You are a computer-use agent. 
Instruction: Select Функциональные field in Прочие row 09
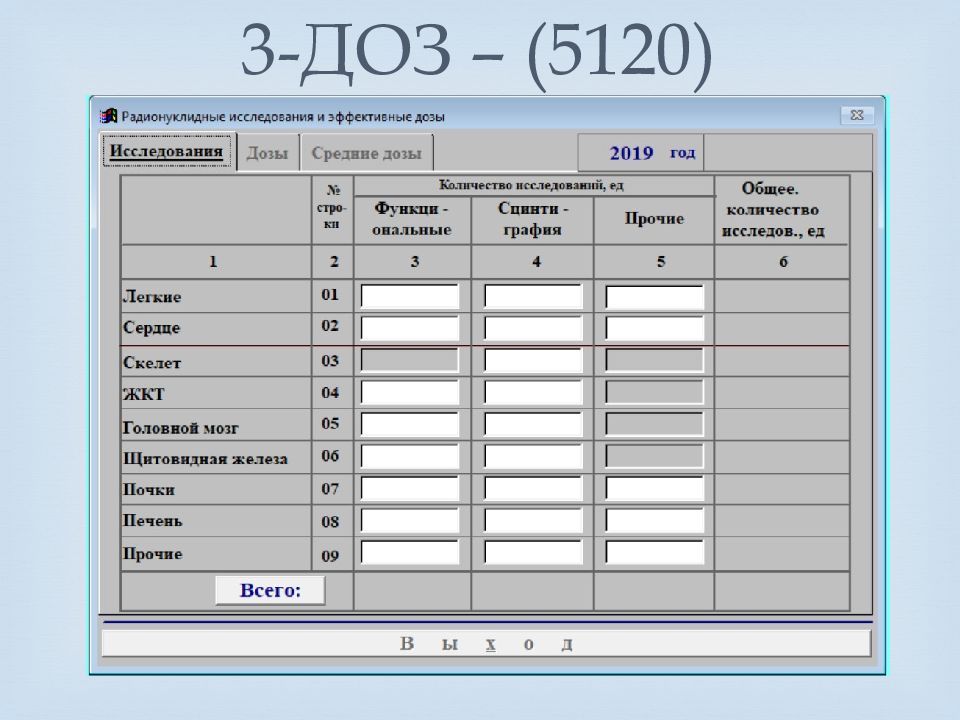(x=409, y=553)
